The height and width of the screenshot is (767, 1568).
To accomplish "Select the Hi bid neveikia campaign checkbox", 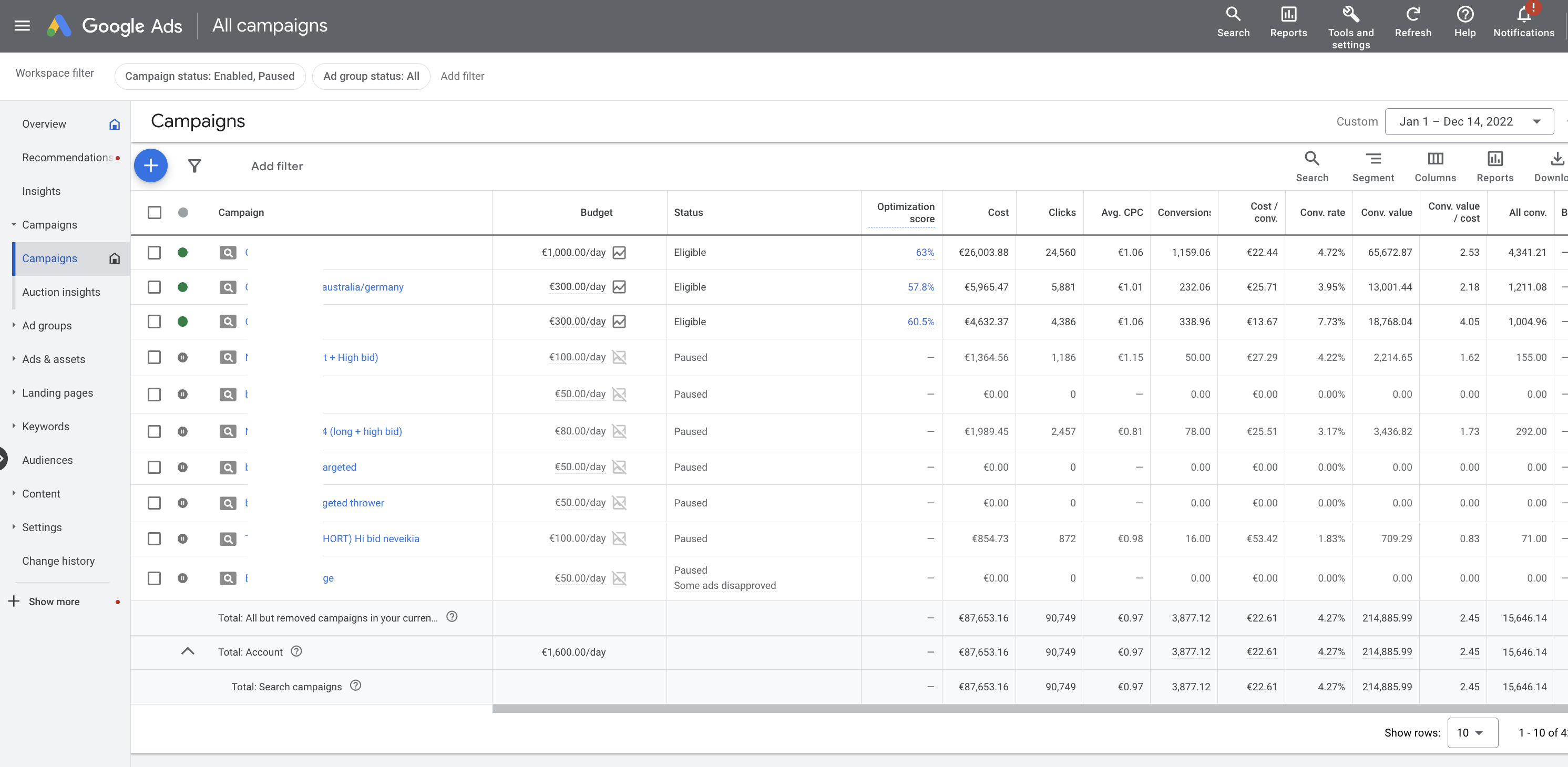I will (155, 539).
